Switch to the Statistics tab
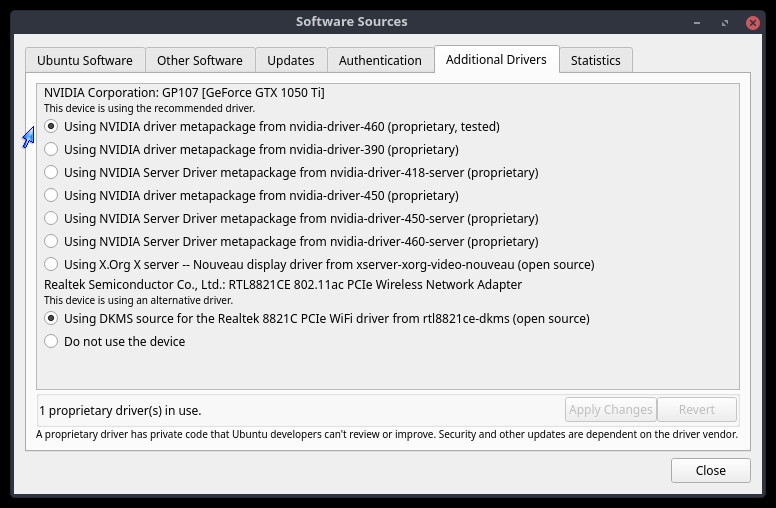This screenshot has width=776, height=508. point(595,60)
